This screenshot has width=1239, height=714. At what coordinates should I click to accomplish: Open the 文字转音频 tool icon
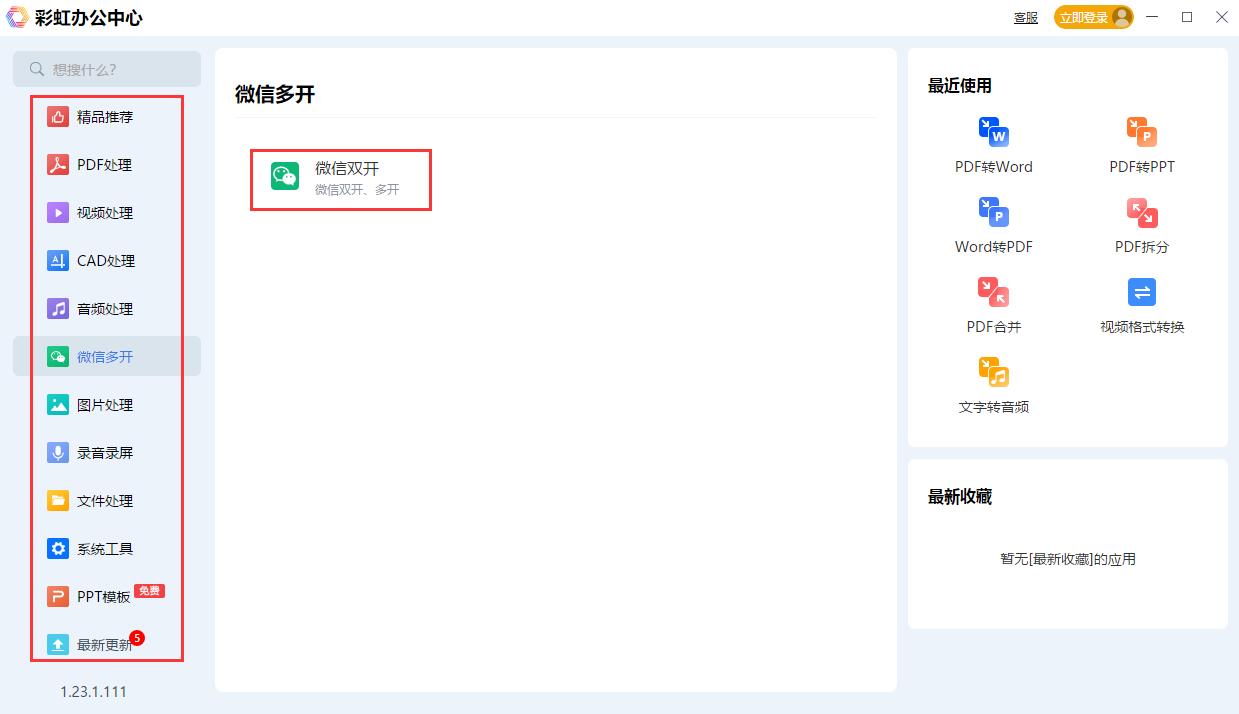pyautogui.click(x=992, y=370)
